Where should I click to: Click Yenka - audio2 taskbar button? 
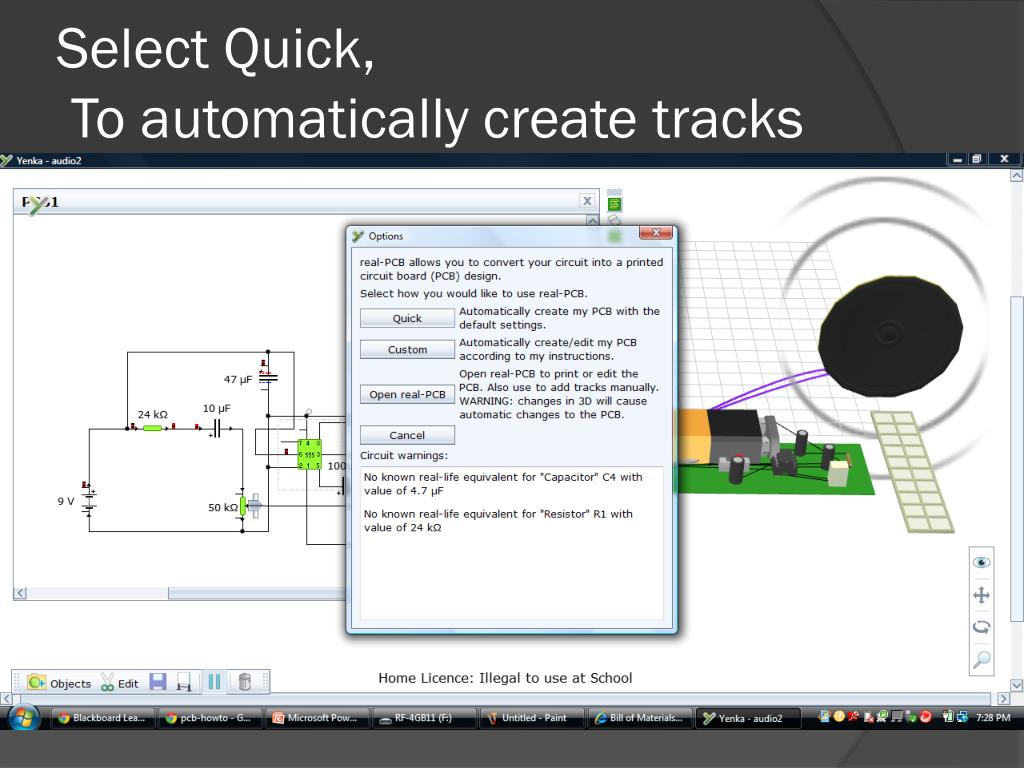[747, 718]
